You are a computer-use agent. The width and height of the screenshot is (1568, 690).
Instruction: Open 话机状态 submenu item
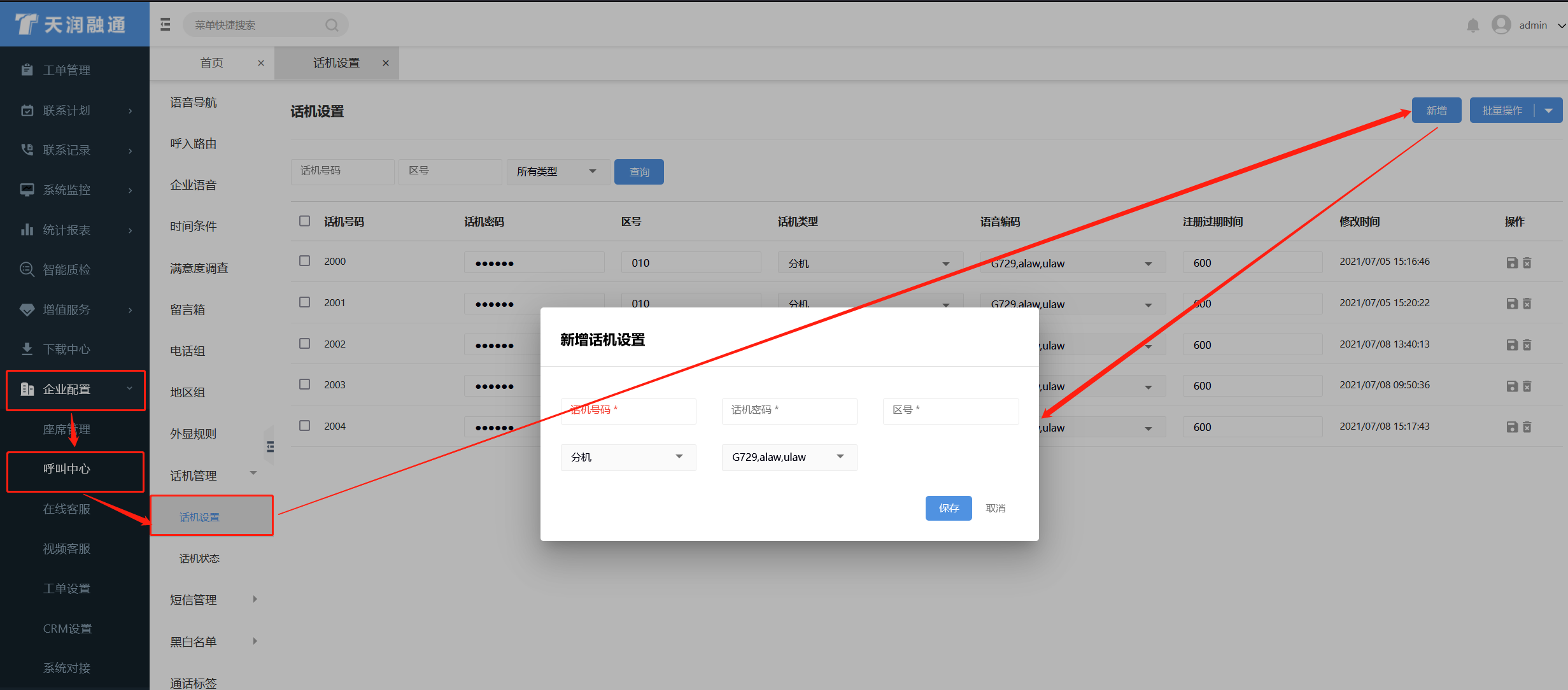point(199,558)
